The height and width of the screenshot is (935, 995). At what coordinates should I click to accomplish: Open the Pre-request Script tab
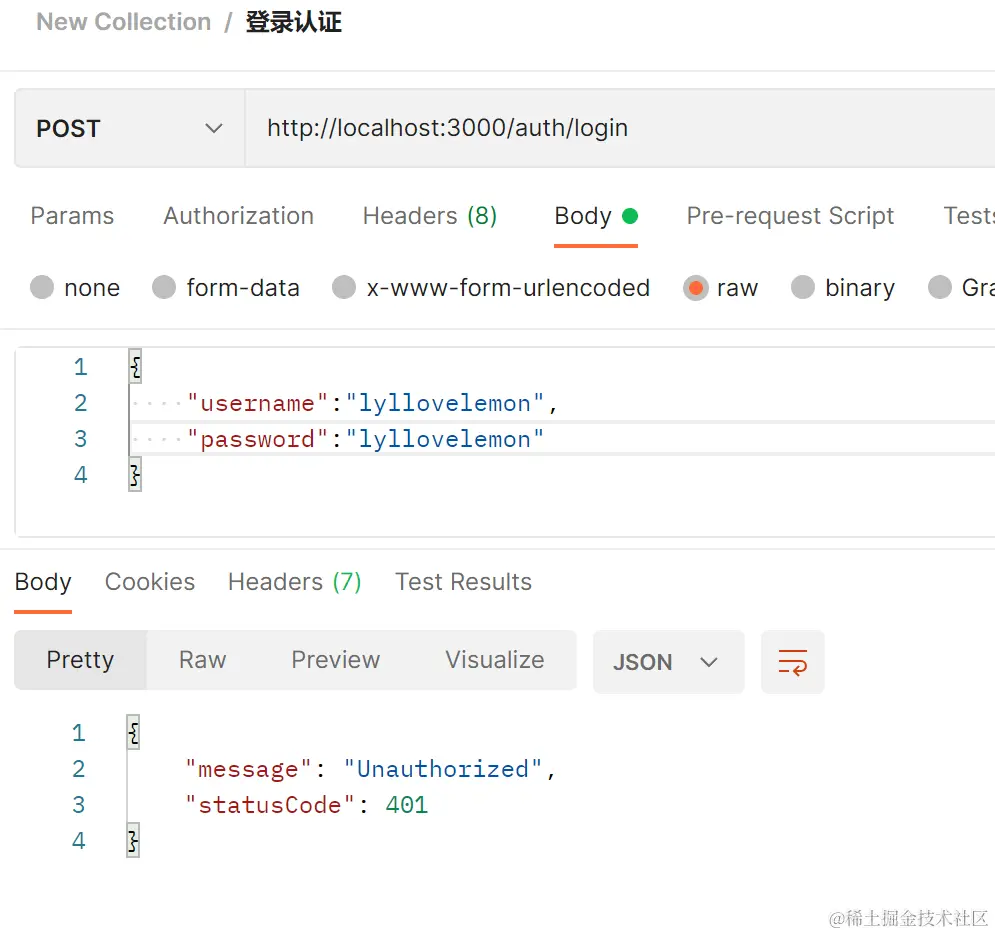click(x=790, y=216)
